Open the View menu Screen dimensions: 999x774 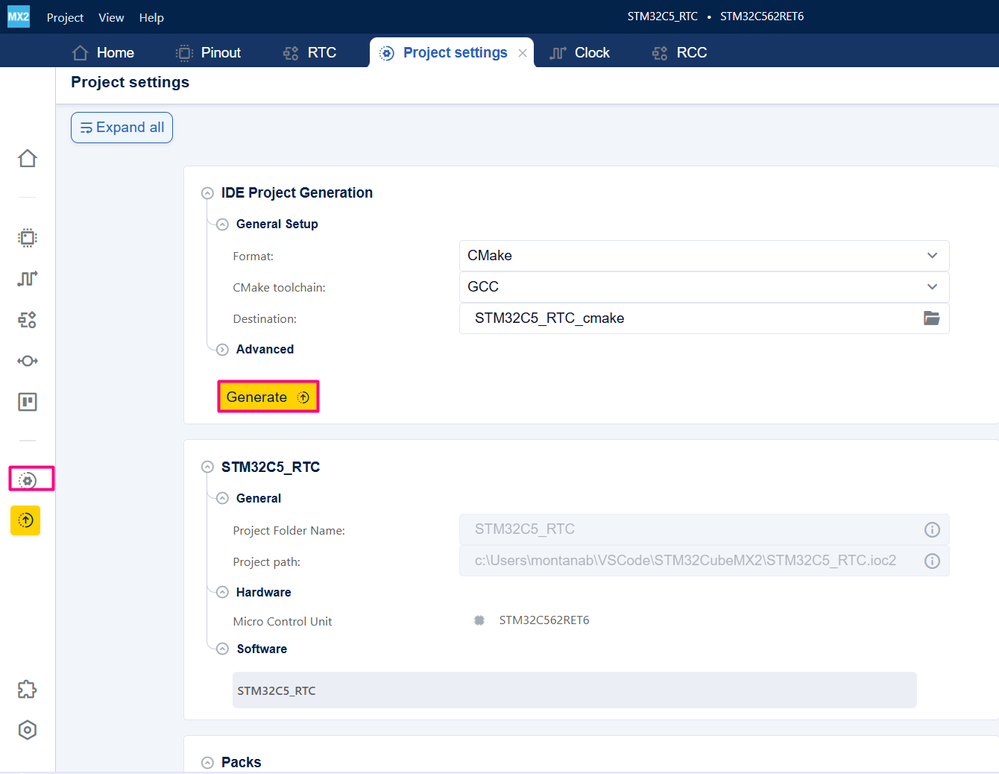tap(111, 18)
